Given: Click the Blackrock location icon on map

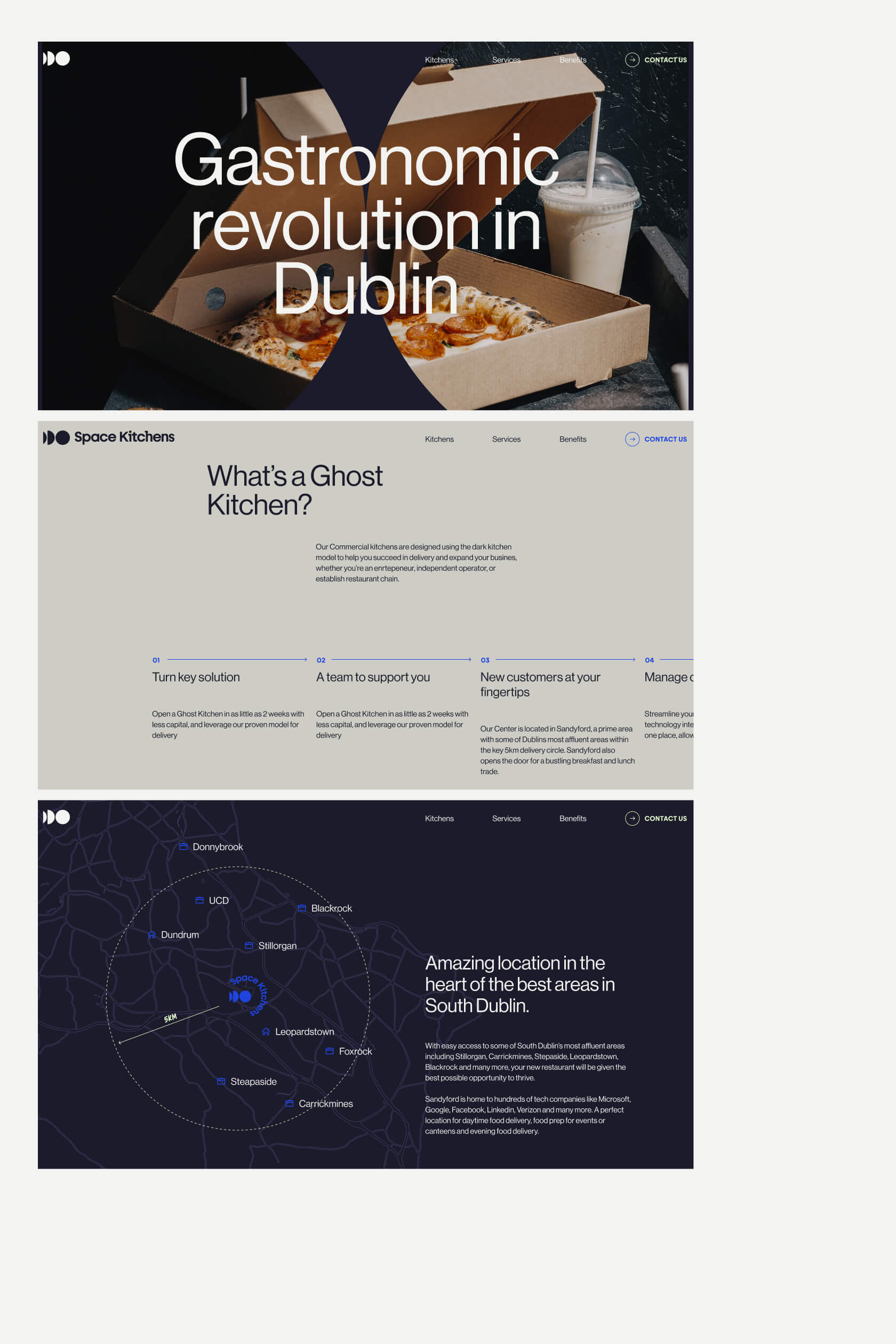Looking at the screenshot, I should [302, 909].
